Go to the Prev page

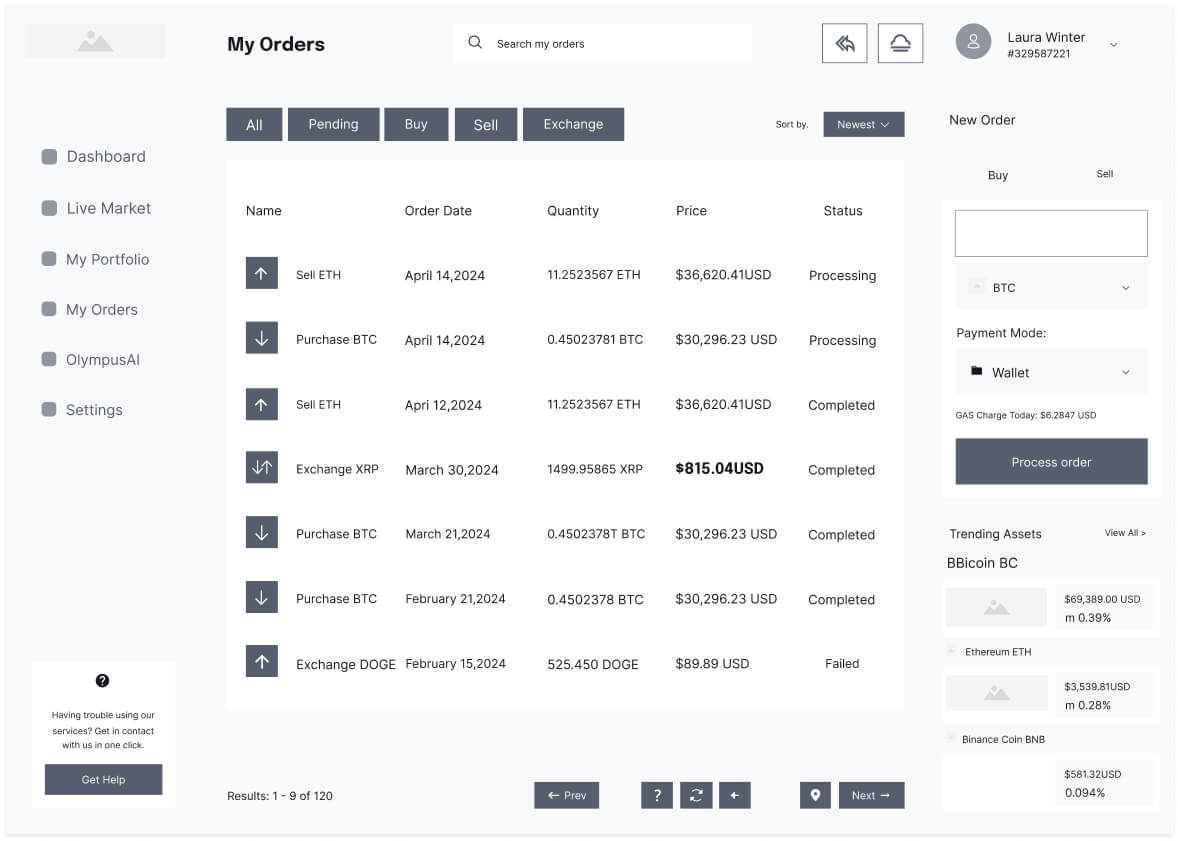(x=566, y=795)
